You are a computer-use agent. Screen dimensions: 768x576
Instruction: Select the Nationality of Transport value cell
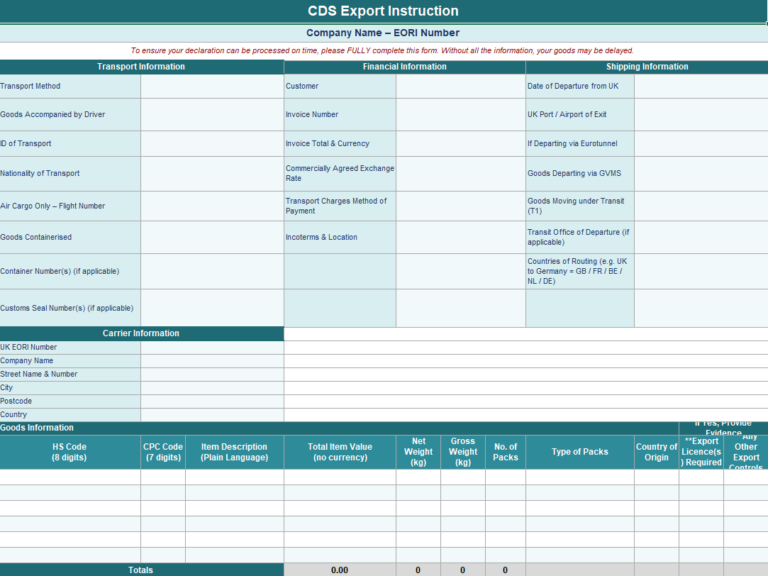tap(212, 174)
